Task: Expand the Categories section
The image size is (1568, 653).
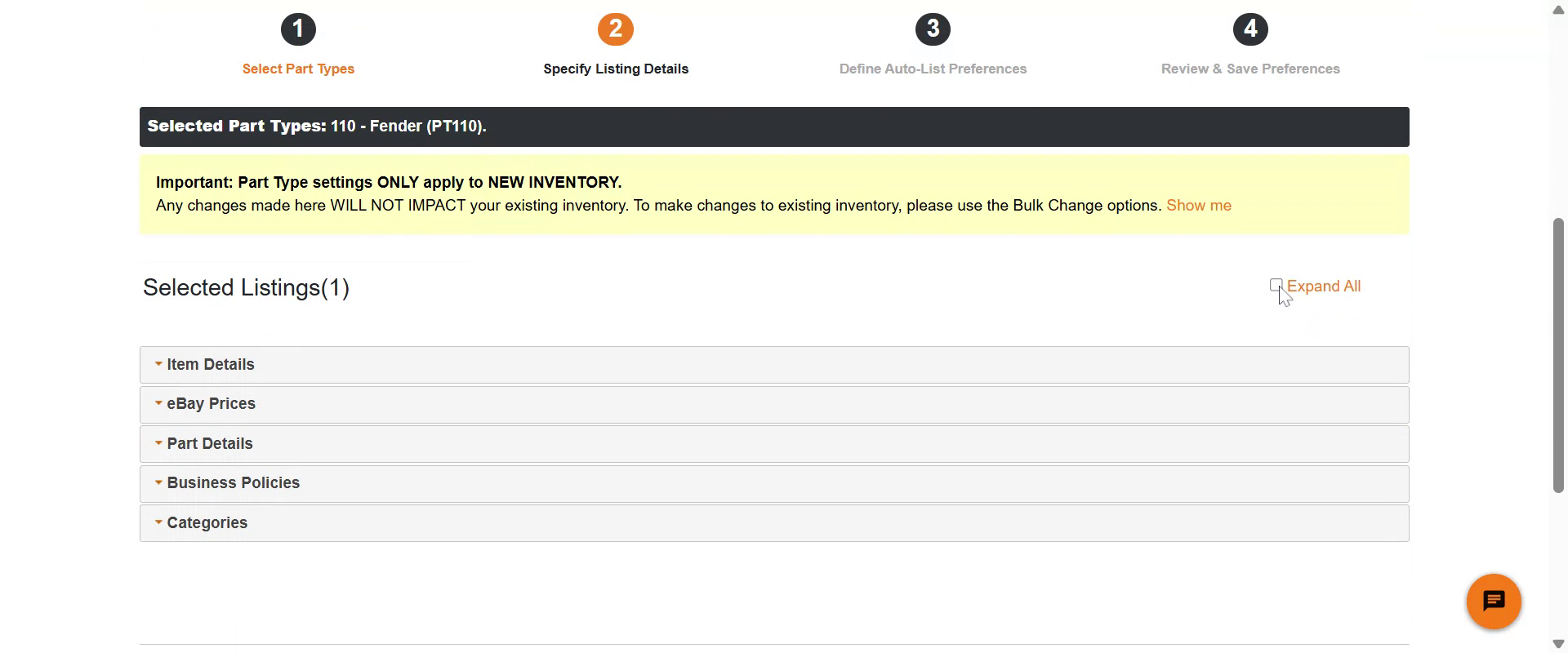Action: point(207,523)
